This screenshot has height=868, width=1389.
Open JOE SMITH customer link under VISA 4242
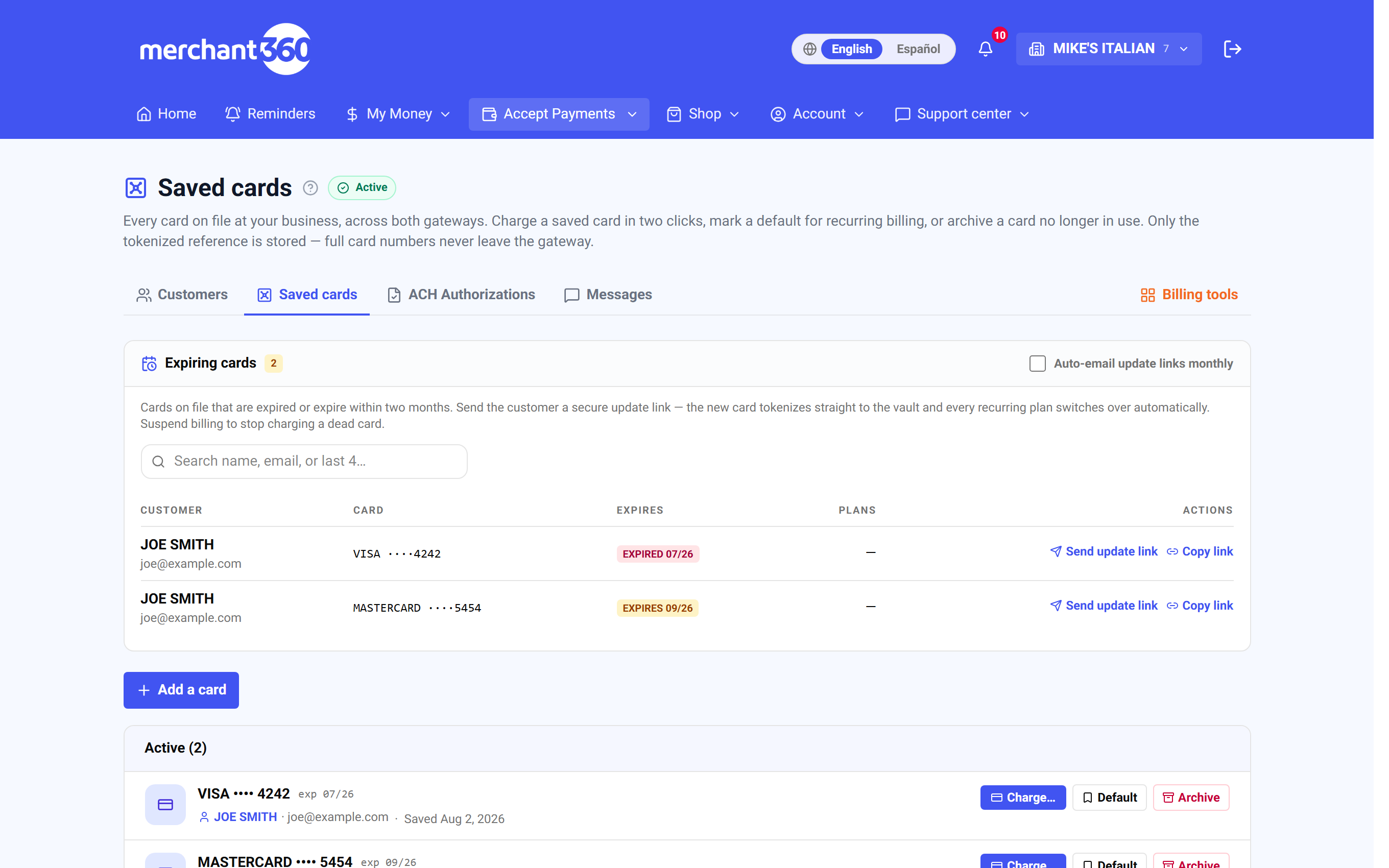[245, 817]
